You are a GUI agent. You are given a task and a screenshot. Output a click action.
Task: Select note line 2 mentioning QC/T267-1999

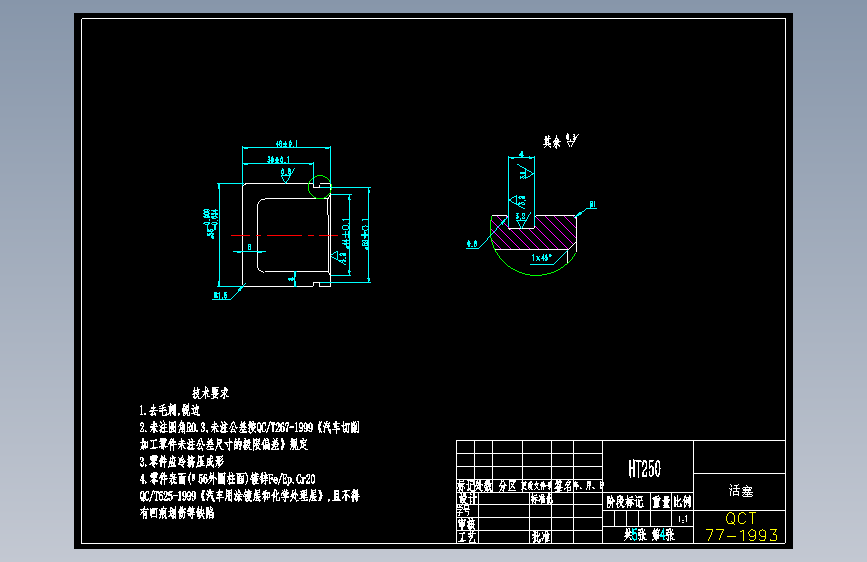pyautogui.click(x=249, y=427)
